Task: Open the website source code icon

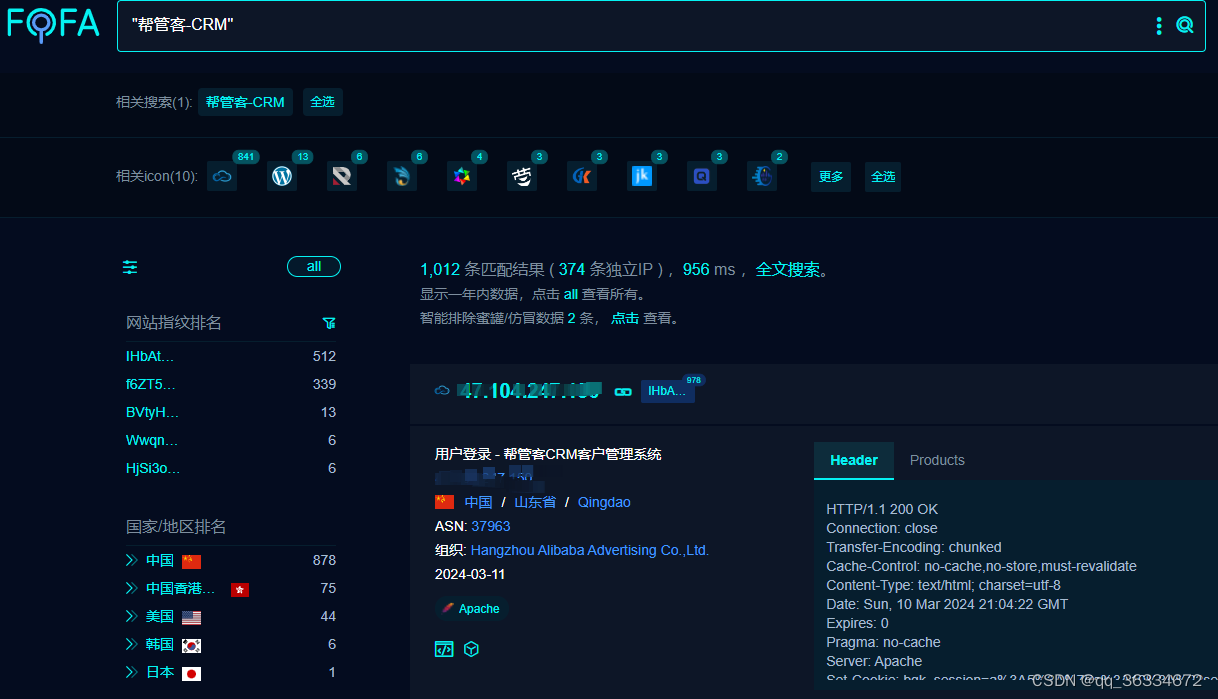Action: coord(444,649)
